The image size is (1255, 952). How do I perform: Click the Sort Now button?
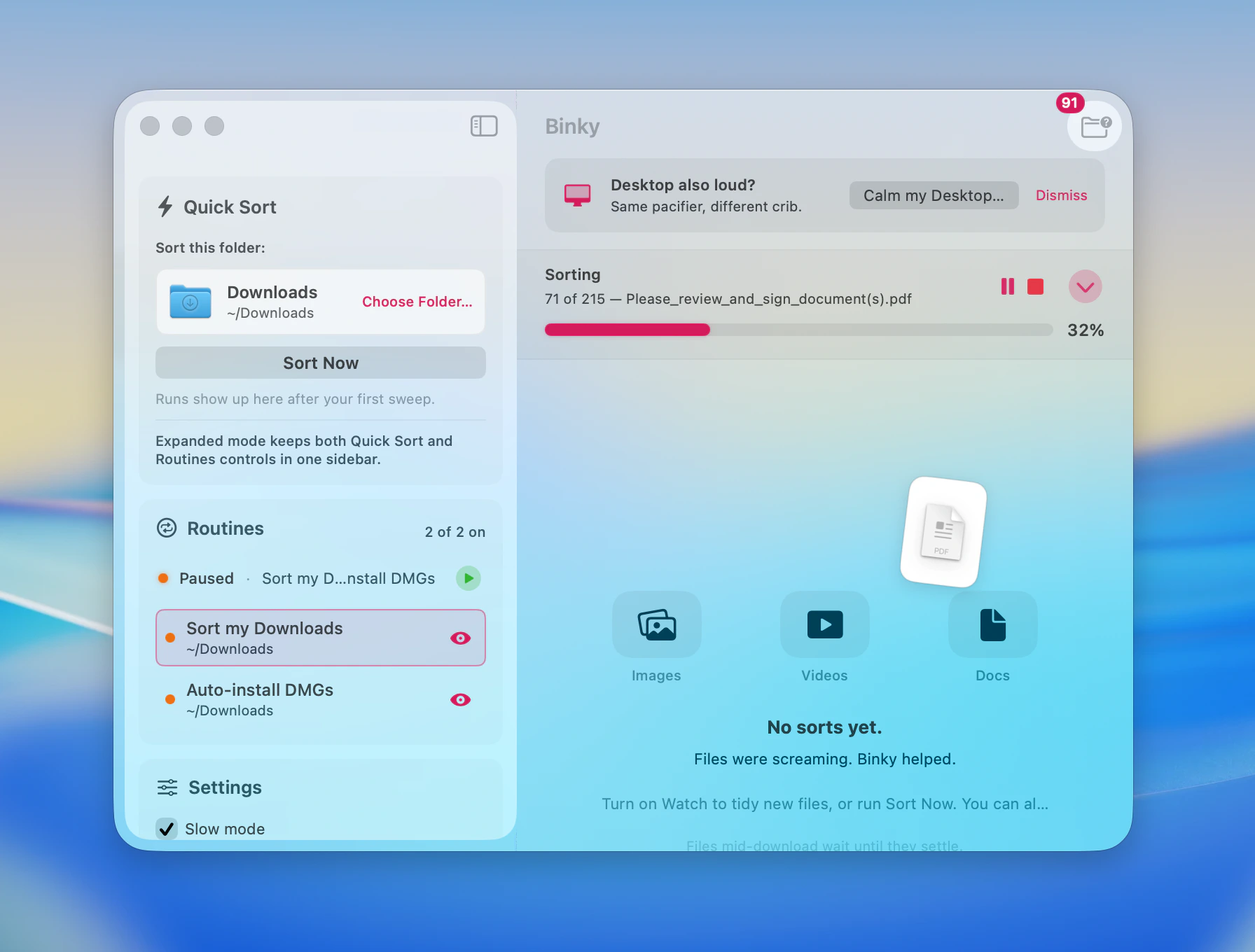pyautogui.click(x=321, y=363)
